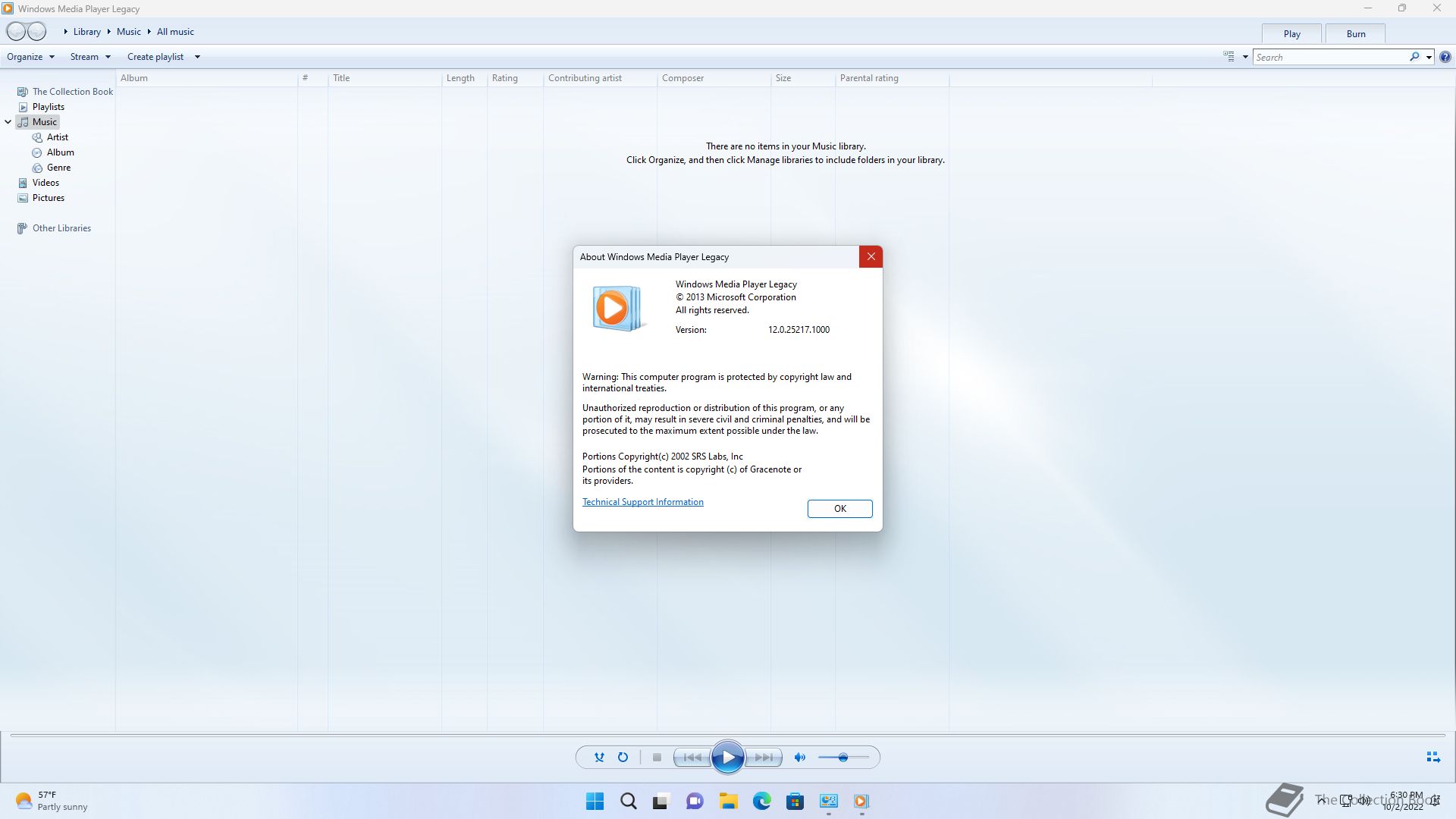Skip to next track

tap(764, 757)
